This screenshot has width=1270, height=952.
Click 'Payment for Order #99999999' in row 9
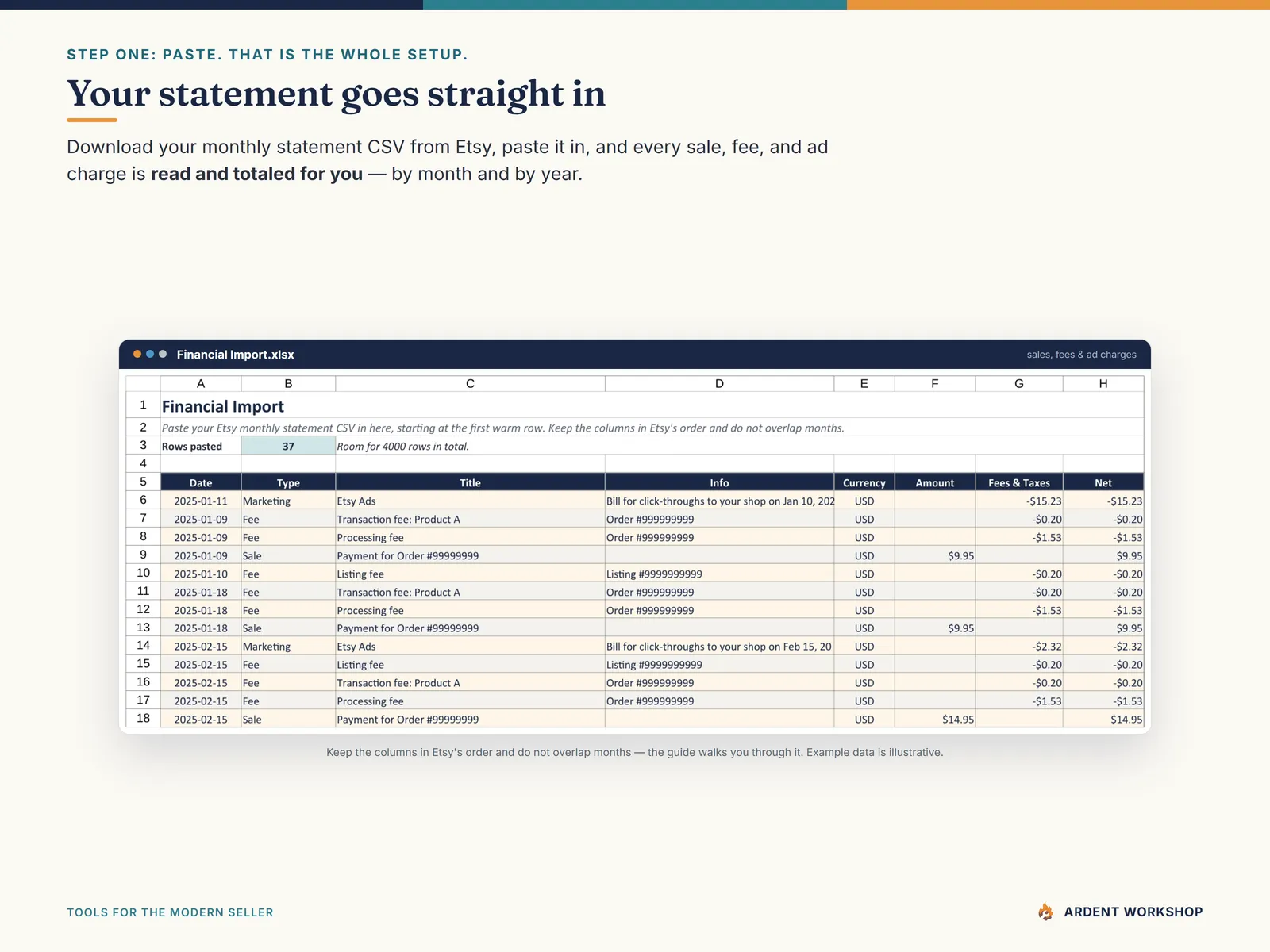[470, 555]
